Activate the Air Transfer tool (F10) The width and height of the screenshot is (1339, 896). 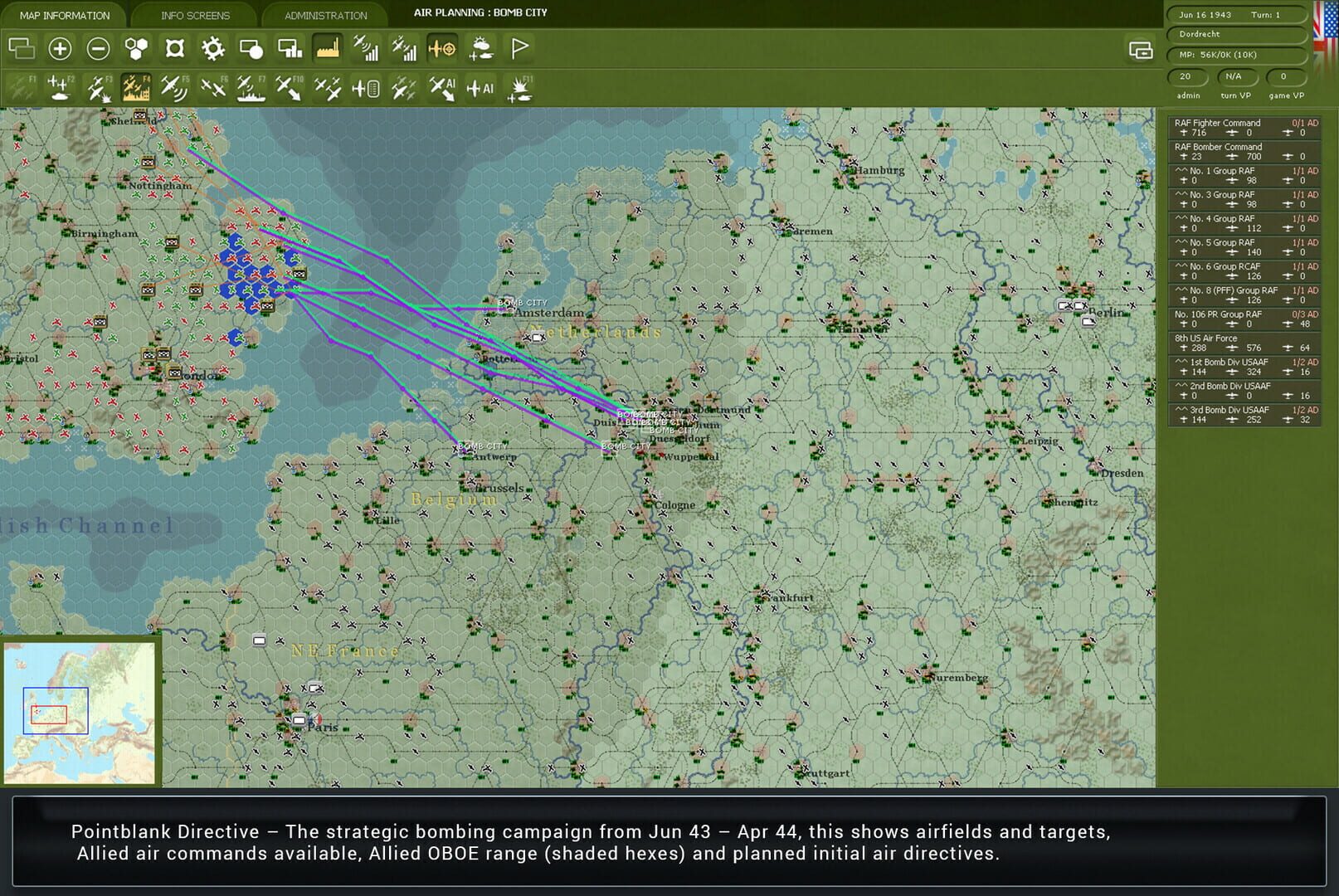289,86
